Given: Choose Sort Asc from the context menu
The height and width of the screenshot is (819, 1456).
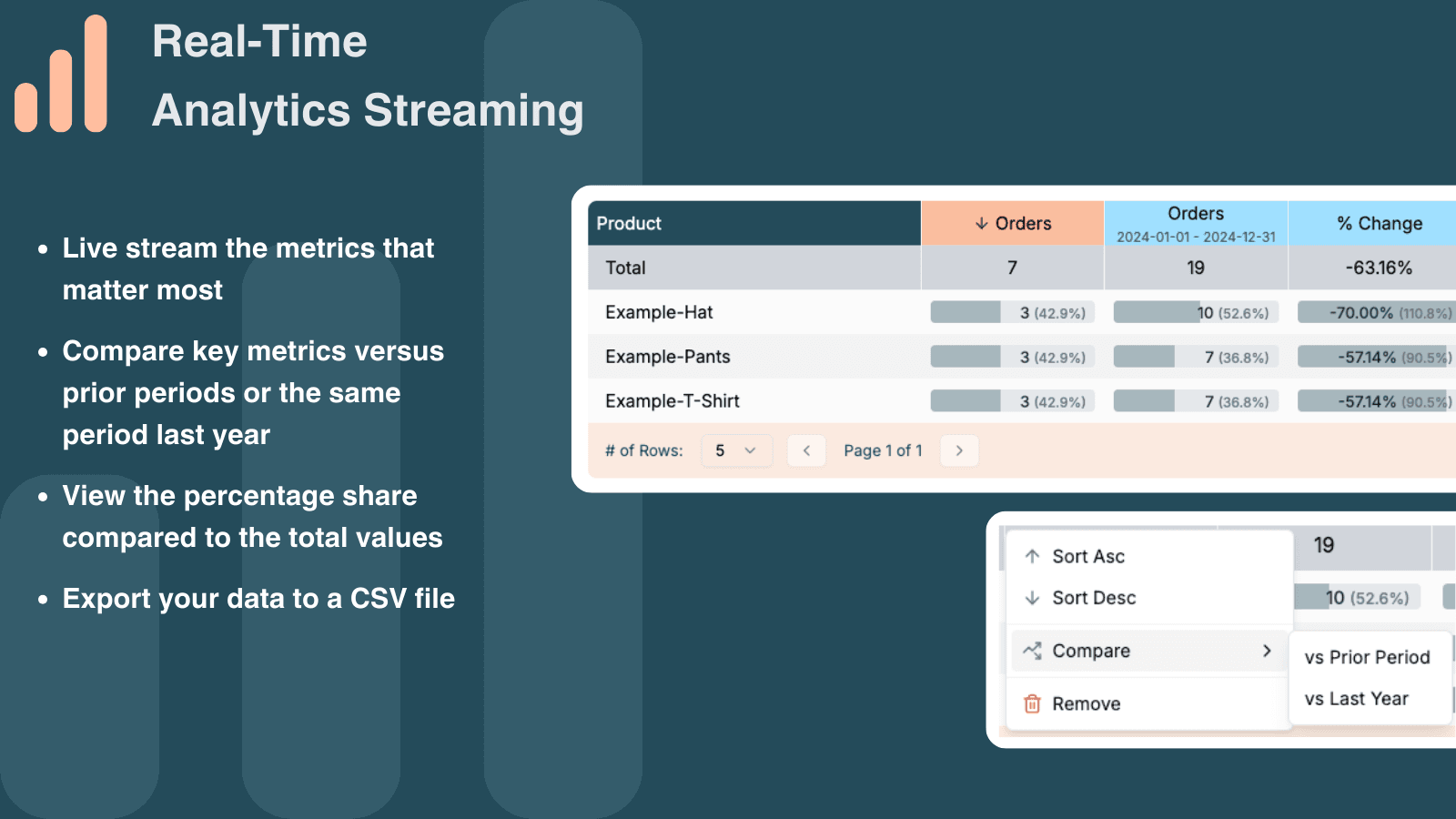Looking at the screenshot, I should (x=1088, y=556).
